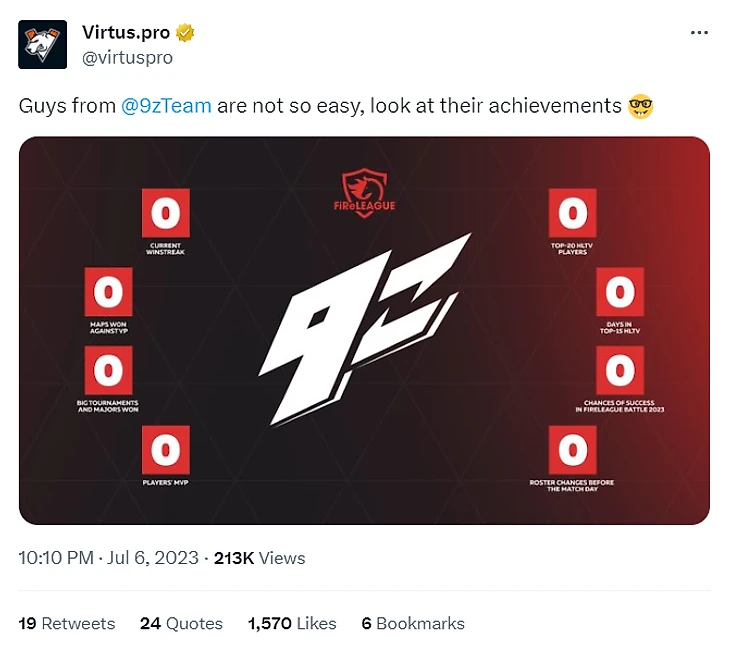Click the Top-20 HLTV Players tile
Screen dimensions: 730x652
tap(573, 213)
